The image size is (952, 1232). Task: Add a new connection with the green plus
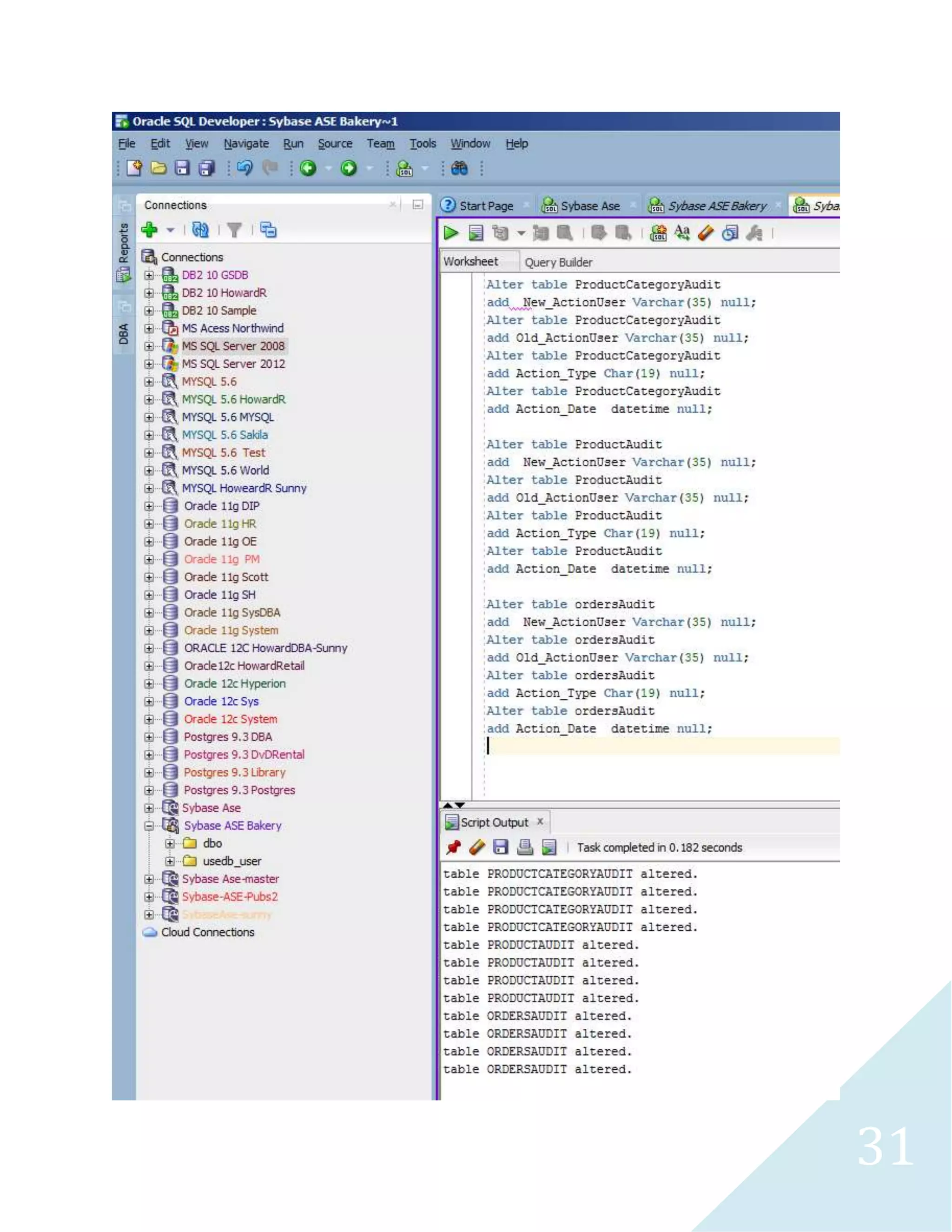pos(150,230)
